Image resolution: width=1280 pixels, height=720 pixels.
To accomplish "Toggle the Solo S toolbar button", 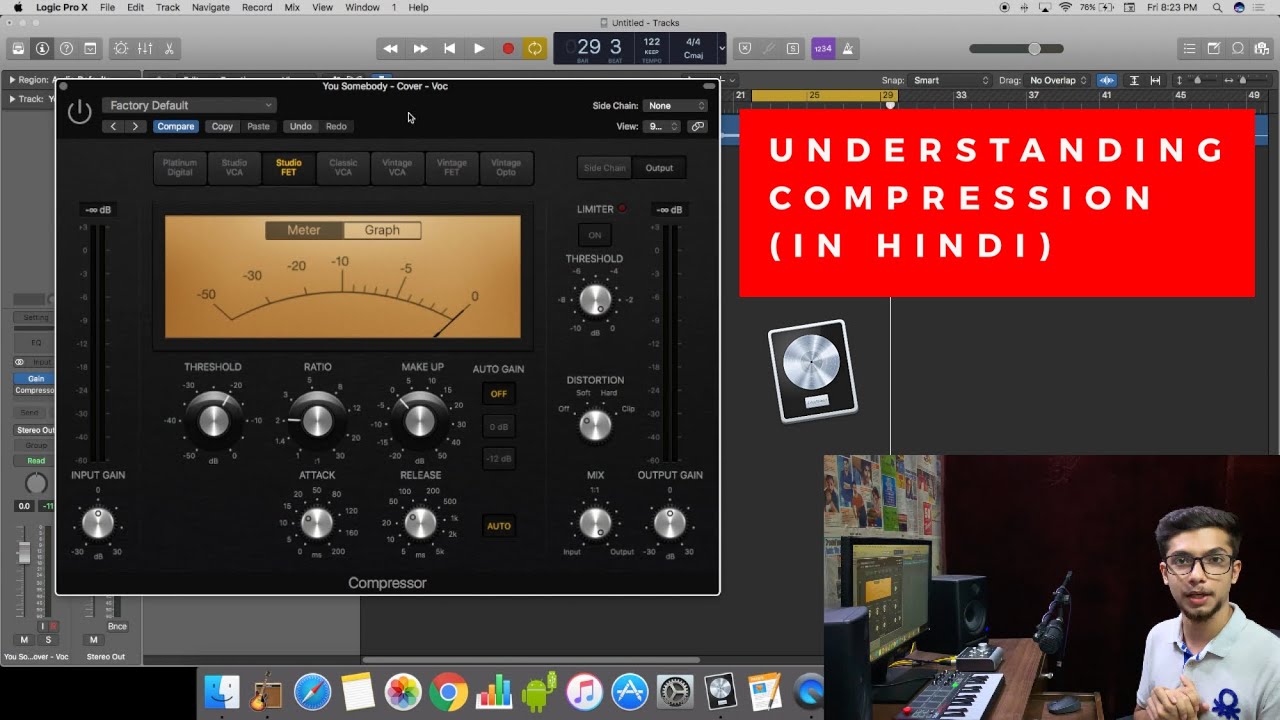I will point(793,48).
